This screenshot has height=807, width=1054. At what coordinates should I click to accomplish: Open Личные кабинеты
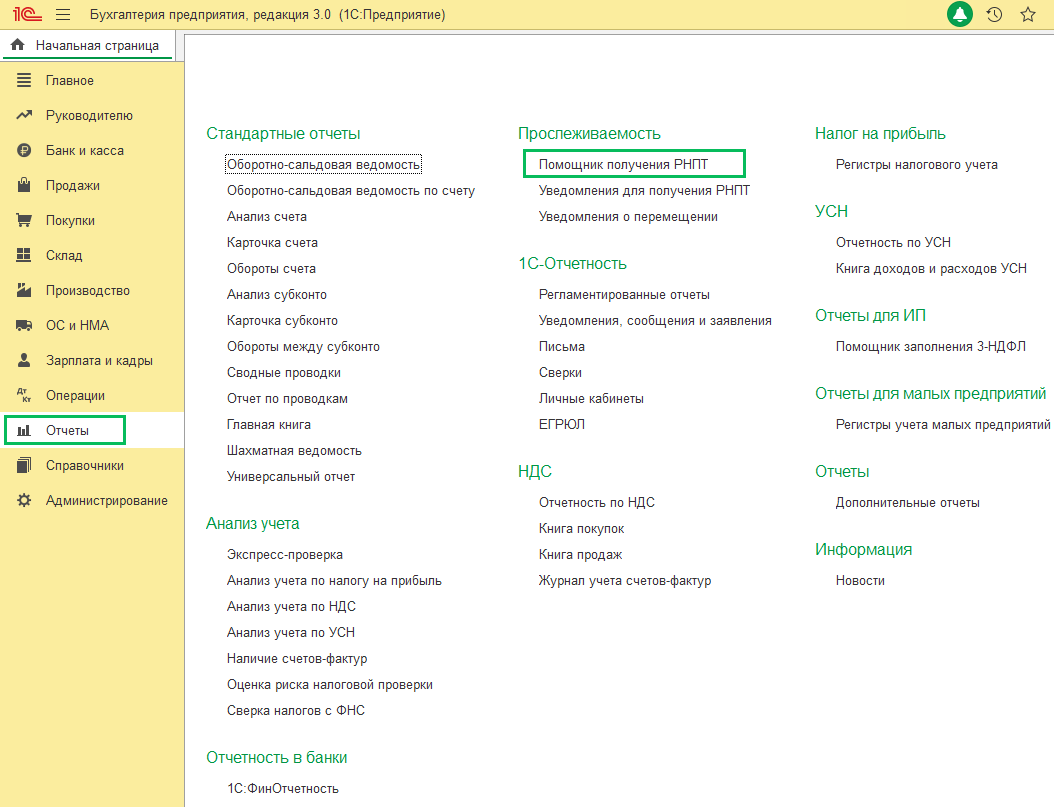point(592,398)
